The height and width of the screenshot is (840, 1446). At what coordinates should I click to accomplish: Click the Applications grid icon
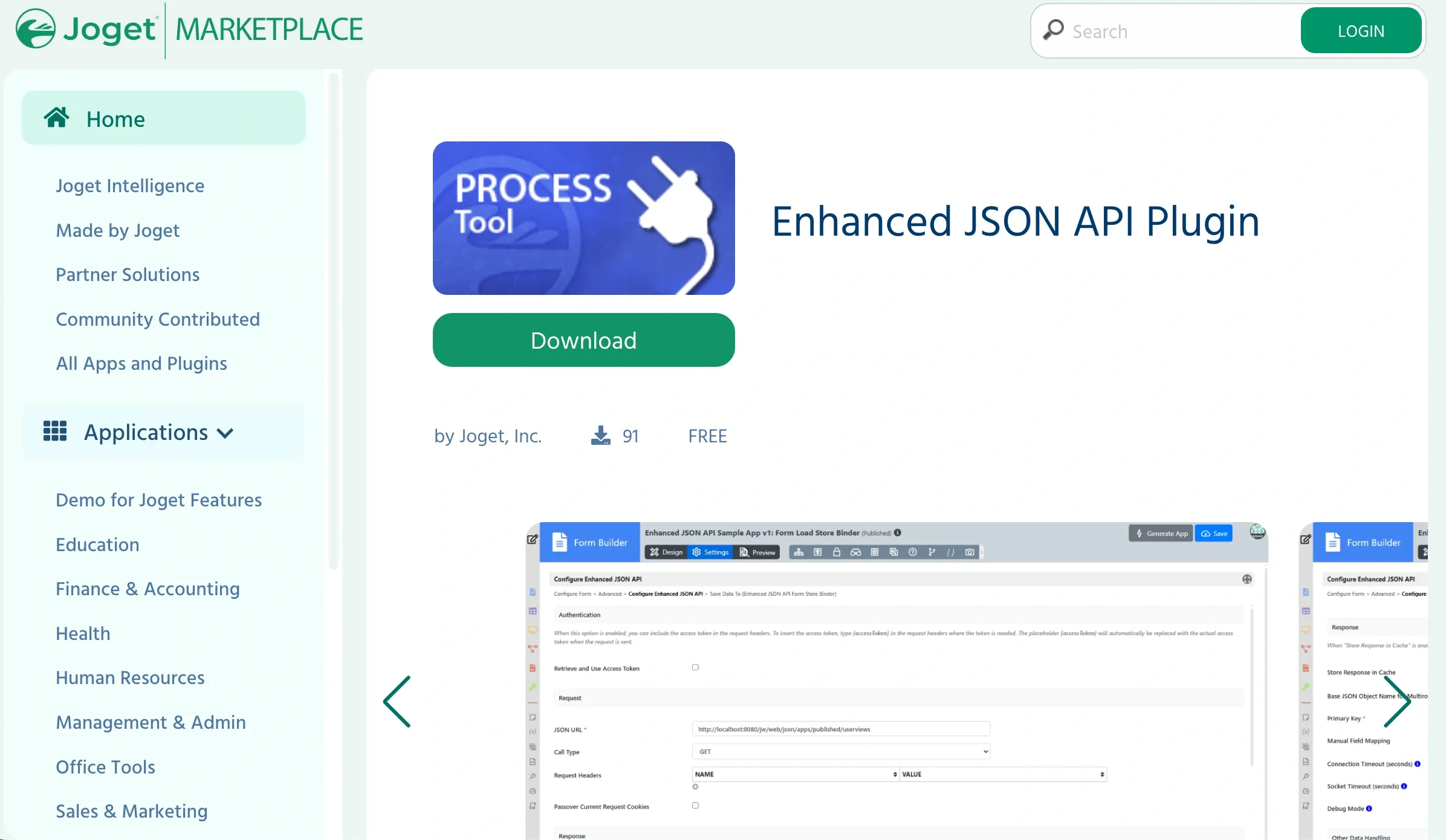click(55, 431)
